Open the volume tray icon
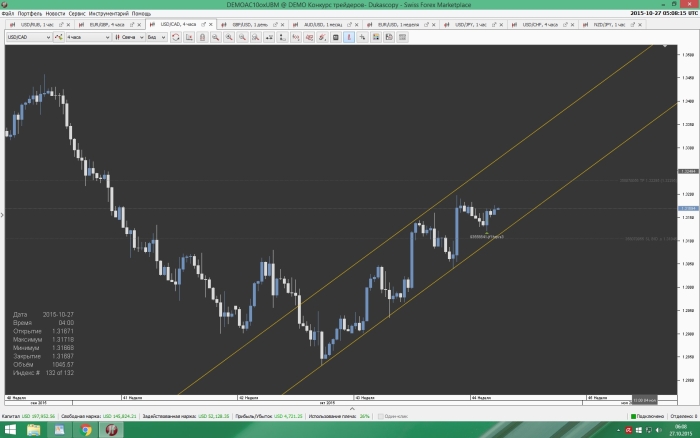This screenshot has width=700, height=438. point(659,430)
